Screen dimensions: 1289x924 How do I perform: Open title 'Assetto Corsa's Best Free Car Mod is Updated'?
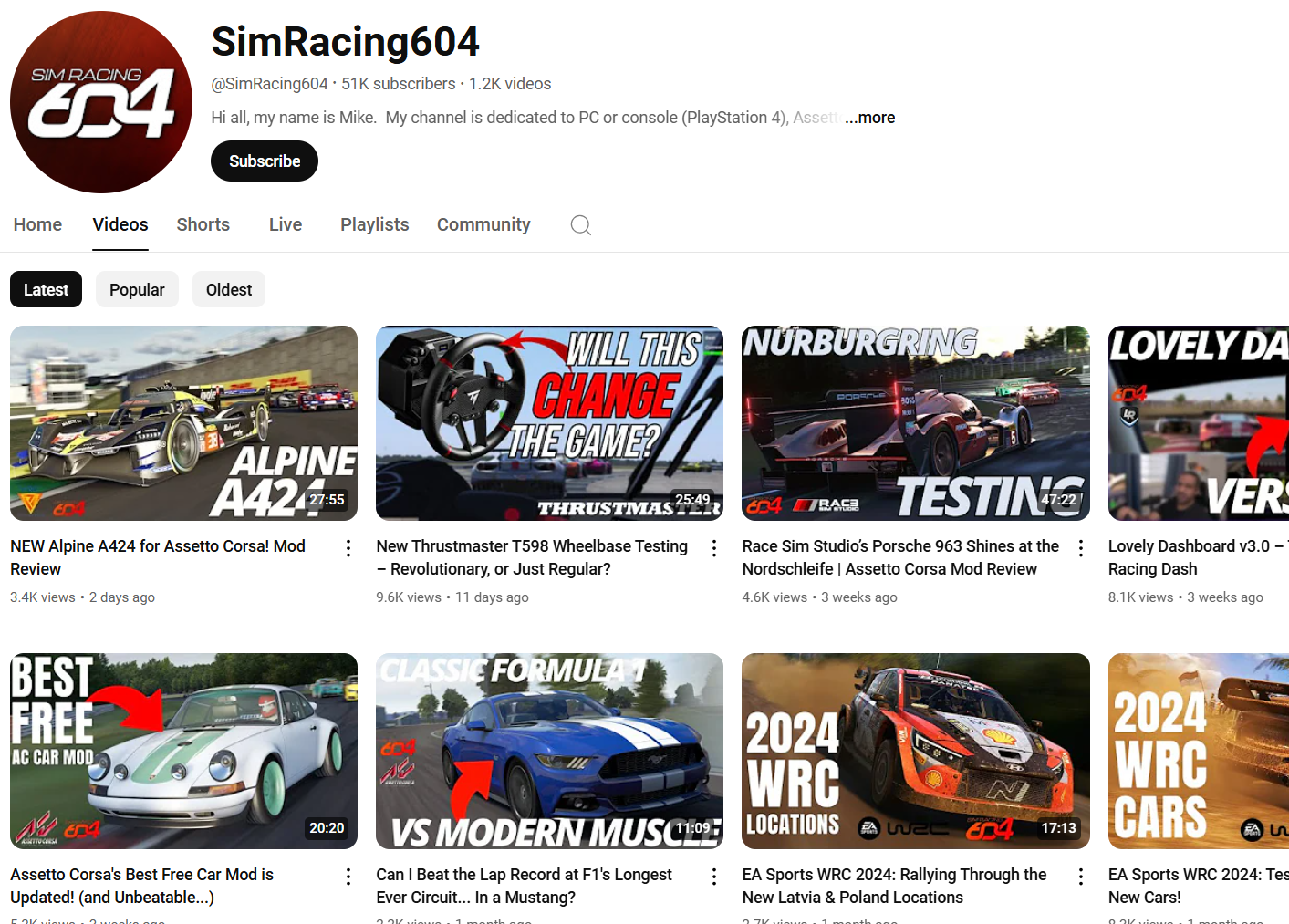pos(142,886)
